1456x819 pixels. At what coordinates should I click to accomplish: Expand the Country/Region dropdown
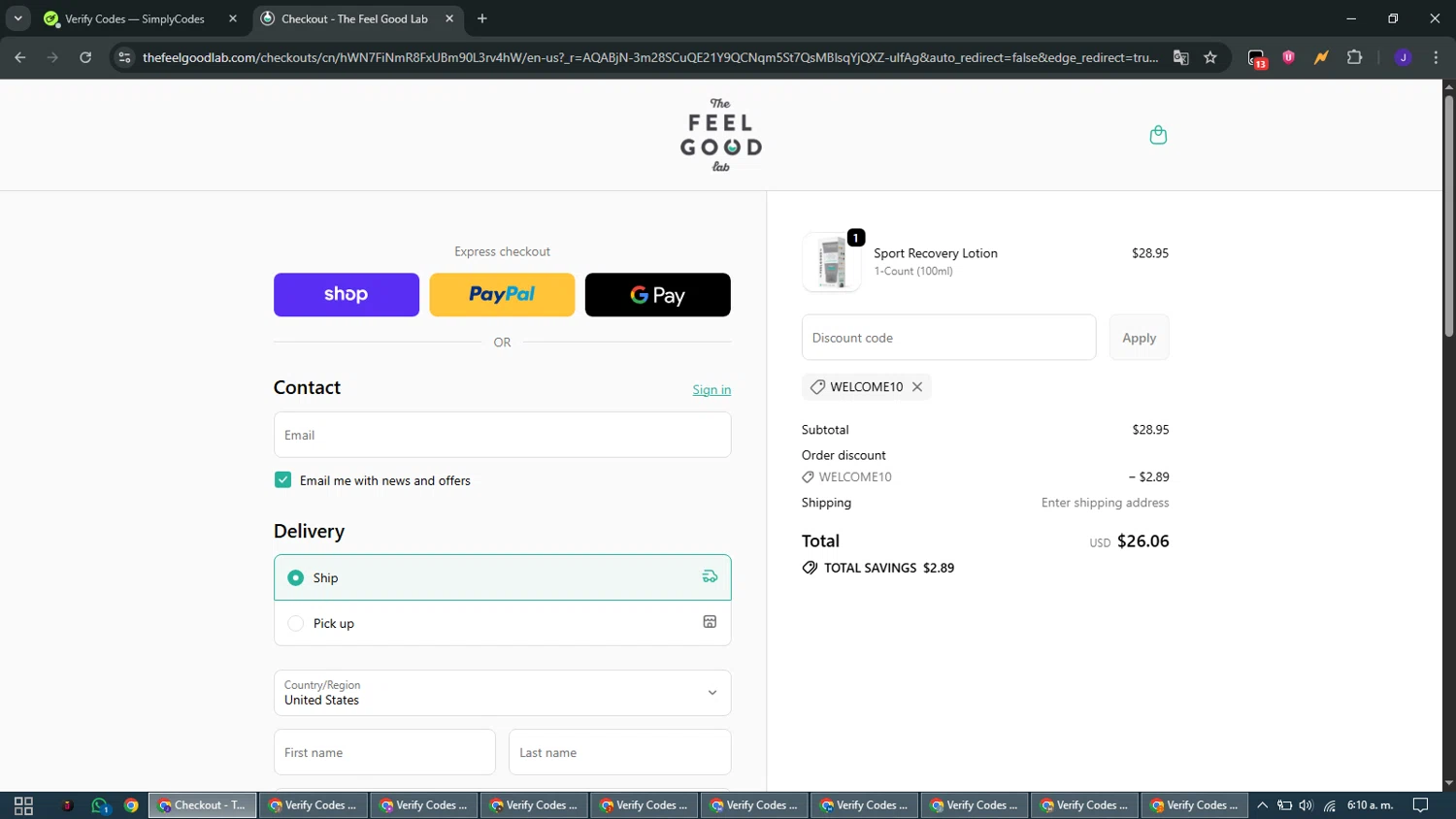(502, 693)
